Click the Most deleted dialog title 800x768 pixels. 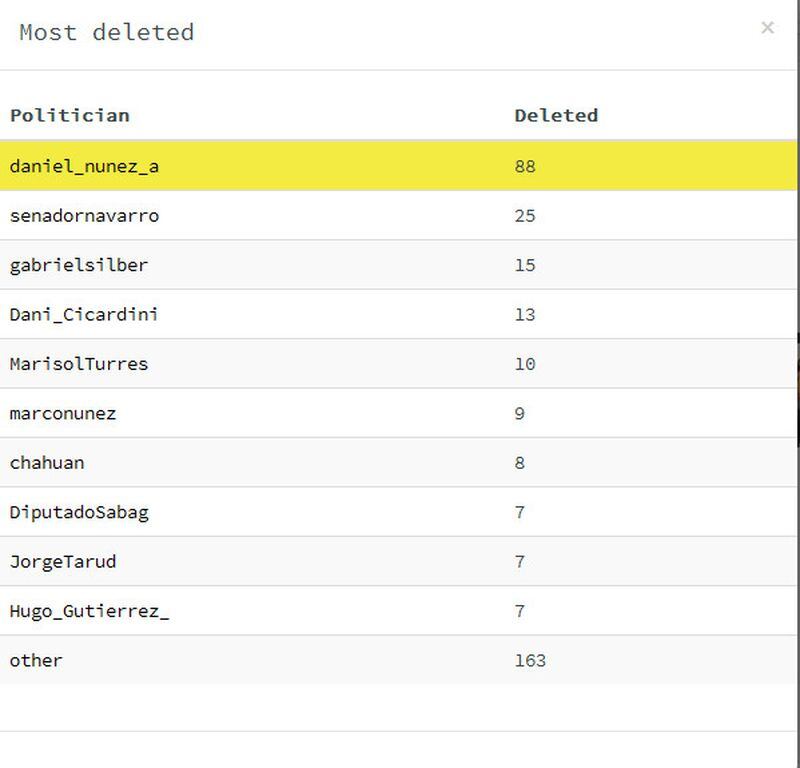tap(107, 32)
